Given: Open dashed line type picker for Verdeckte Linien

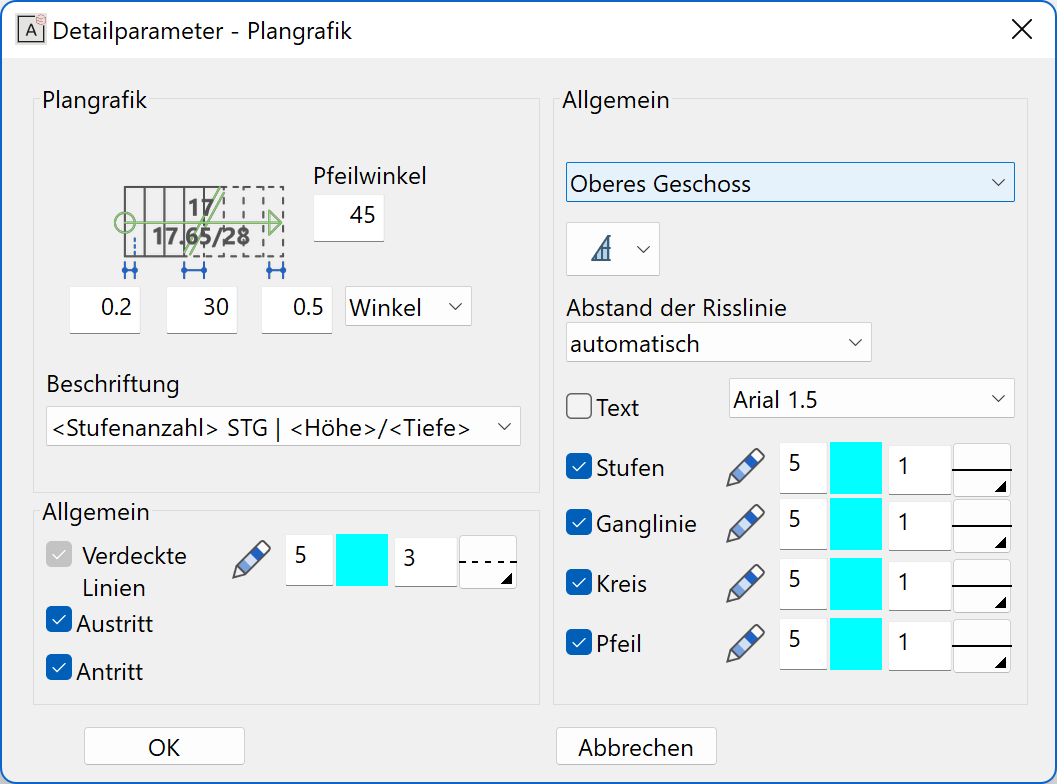Looking at the screenshot, I should click(487, 561).
